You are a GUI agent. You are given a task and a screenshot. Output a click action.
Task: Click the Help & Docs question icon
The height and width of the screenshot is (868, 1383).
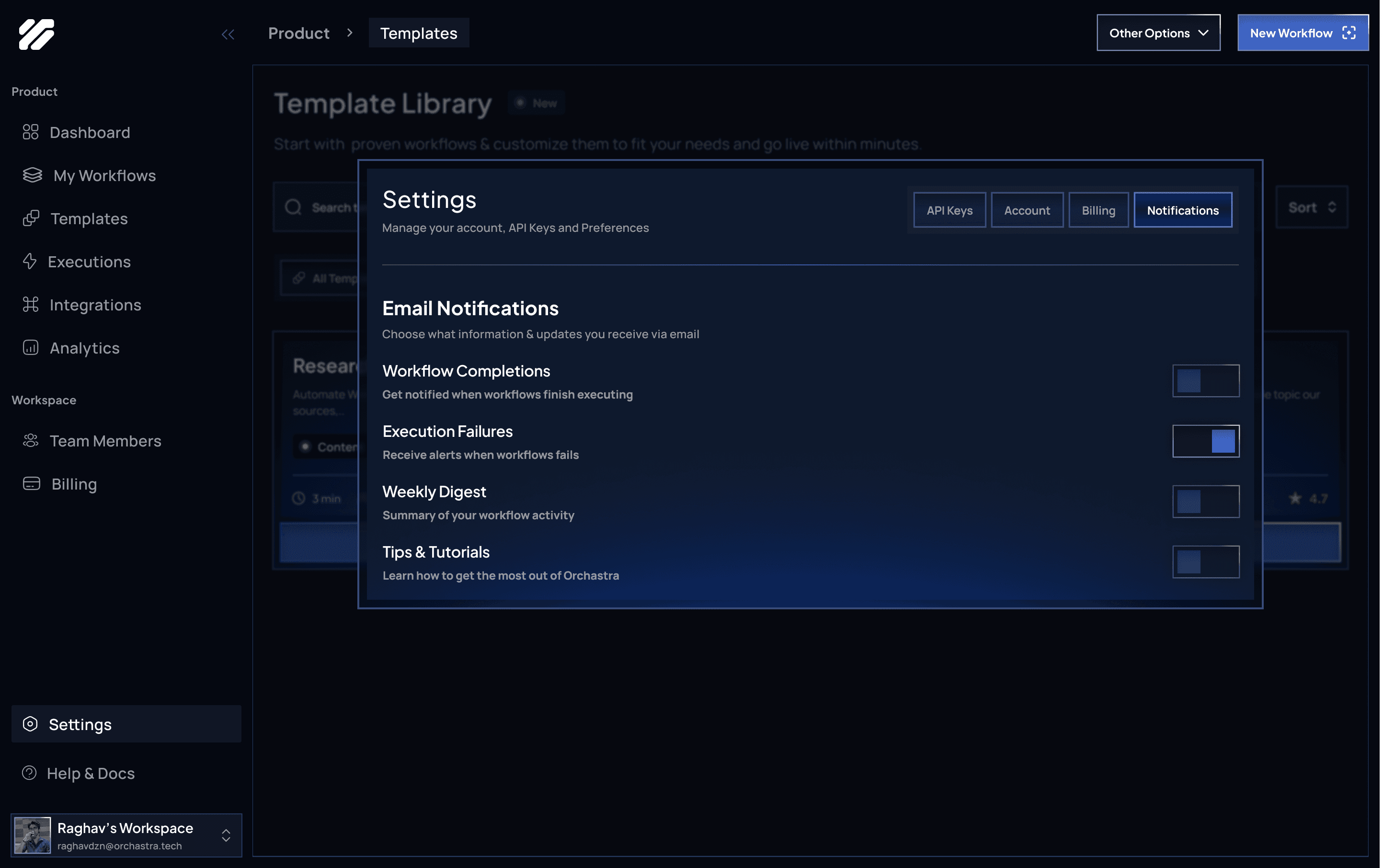click(29, 773)
